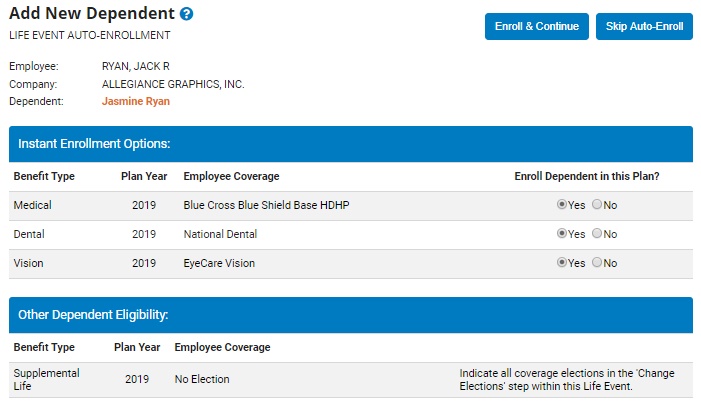The height and width of the screenshot is (405, 701).
Task: Select Yes for Medical plan enrollment
Action: click(562, 205)
